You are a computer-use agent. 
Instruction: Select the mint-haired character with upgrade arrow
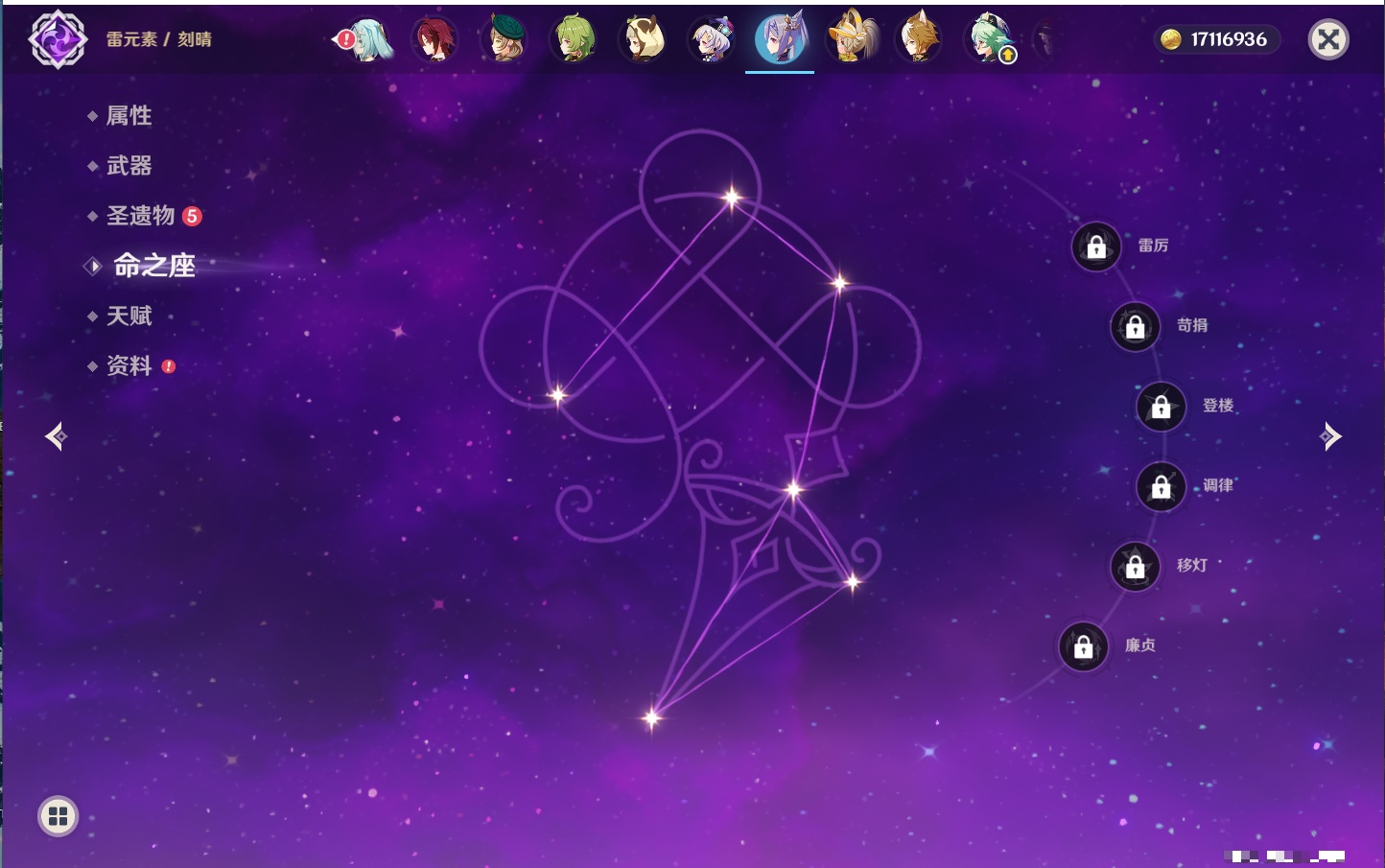[x=989, y=39]
